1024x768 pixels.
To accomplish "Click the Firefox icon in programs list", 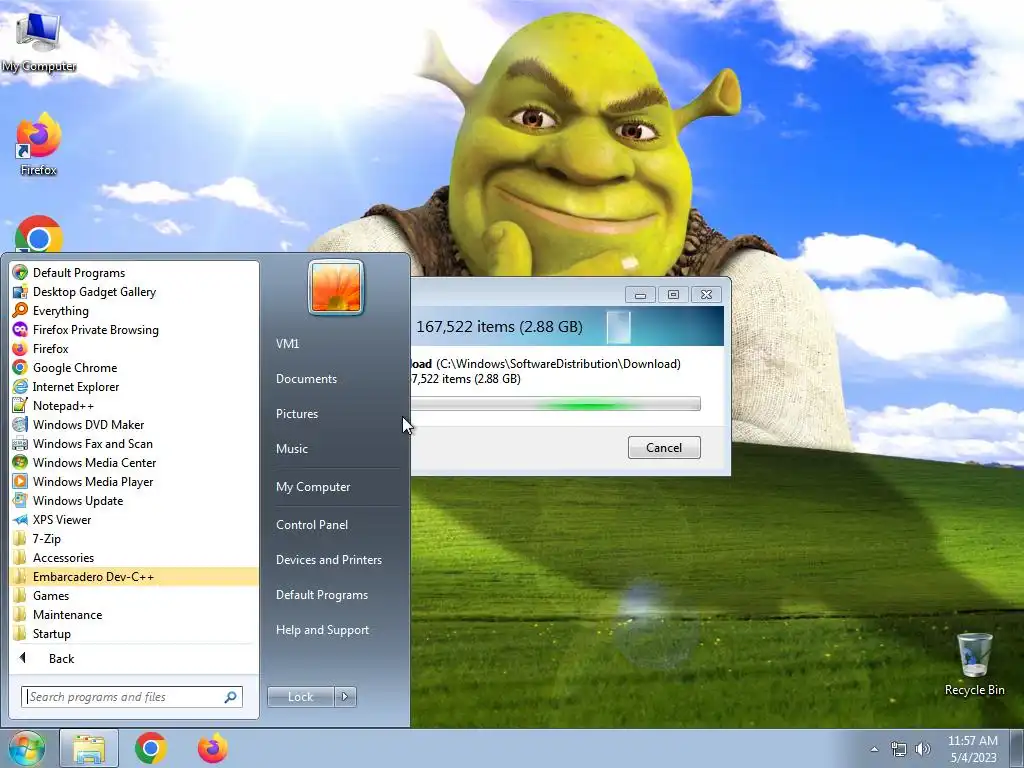I will [20, 348].
